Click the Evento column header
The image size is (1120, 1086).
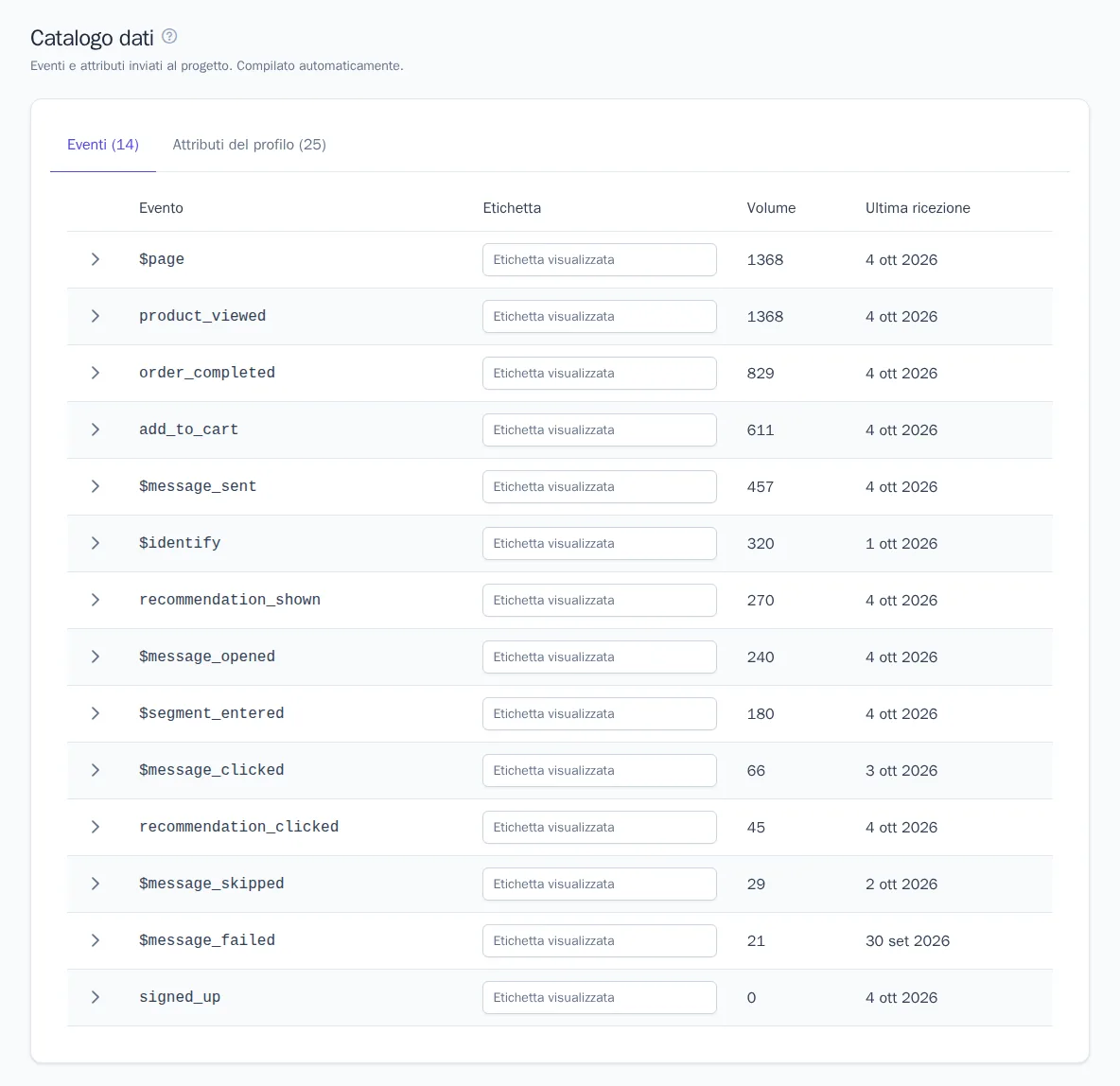(161, 208)
